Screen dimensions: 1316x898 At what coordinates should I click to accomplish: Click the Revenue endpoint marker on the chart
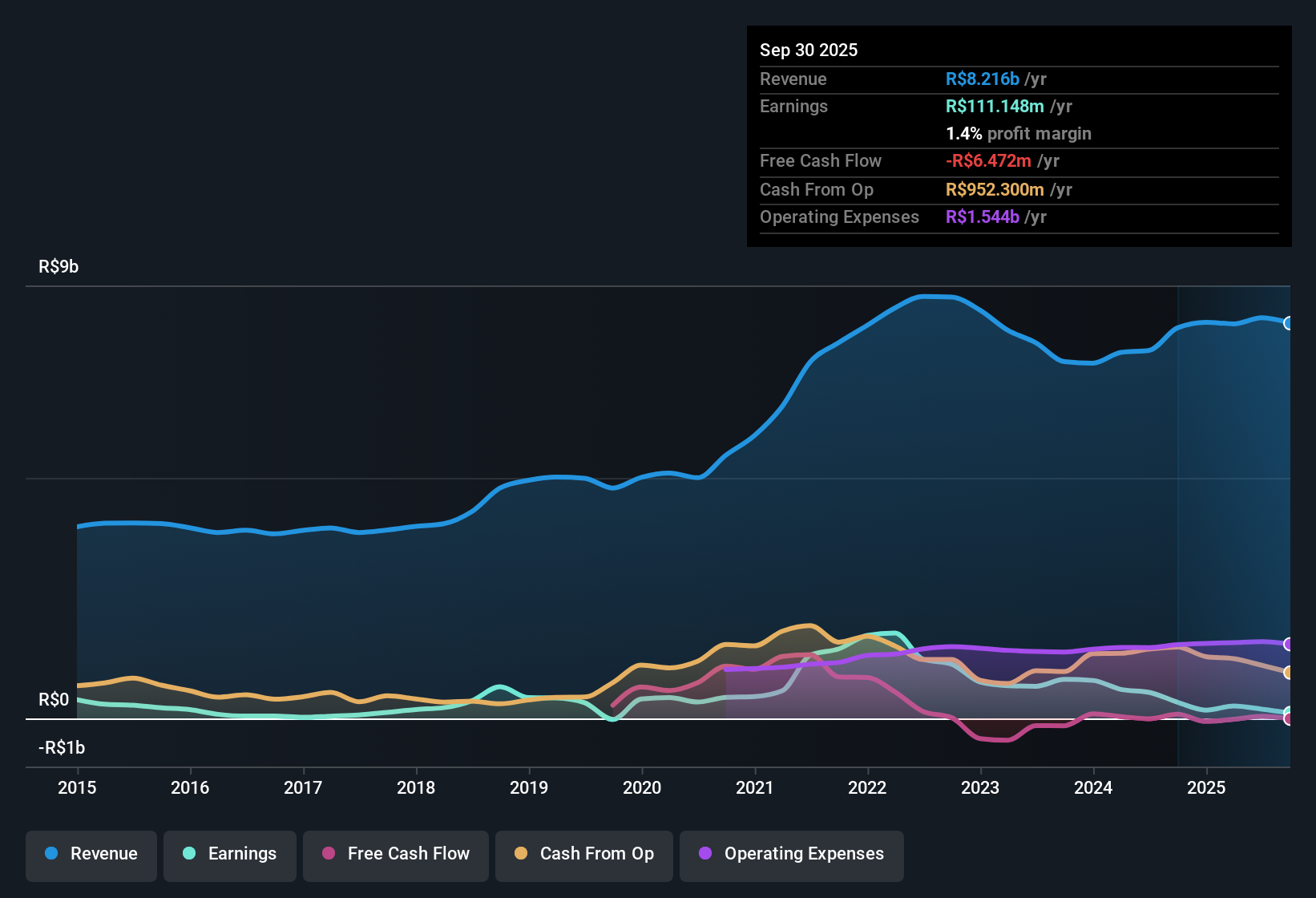tap(1290, 323)
